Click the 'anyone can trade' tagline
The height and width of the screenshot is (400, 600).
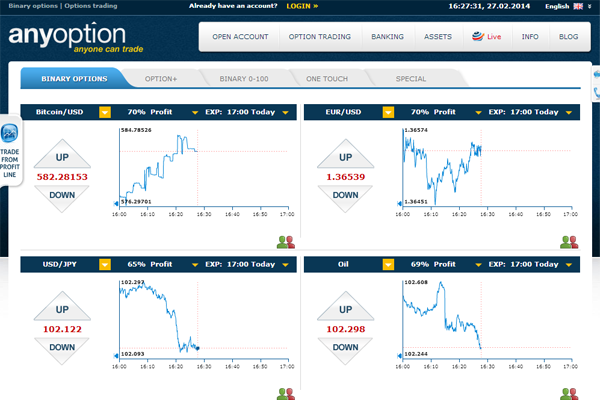click(108, 49)
